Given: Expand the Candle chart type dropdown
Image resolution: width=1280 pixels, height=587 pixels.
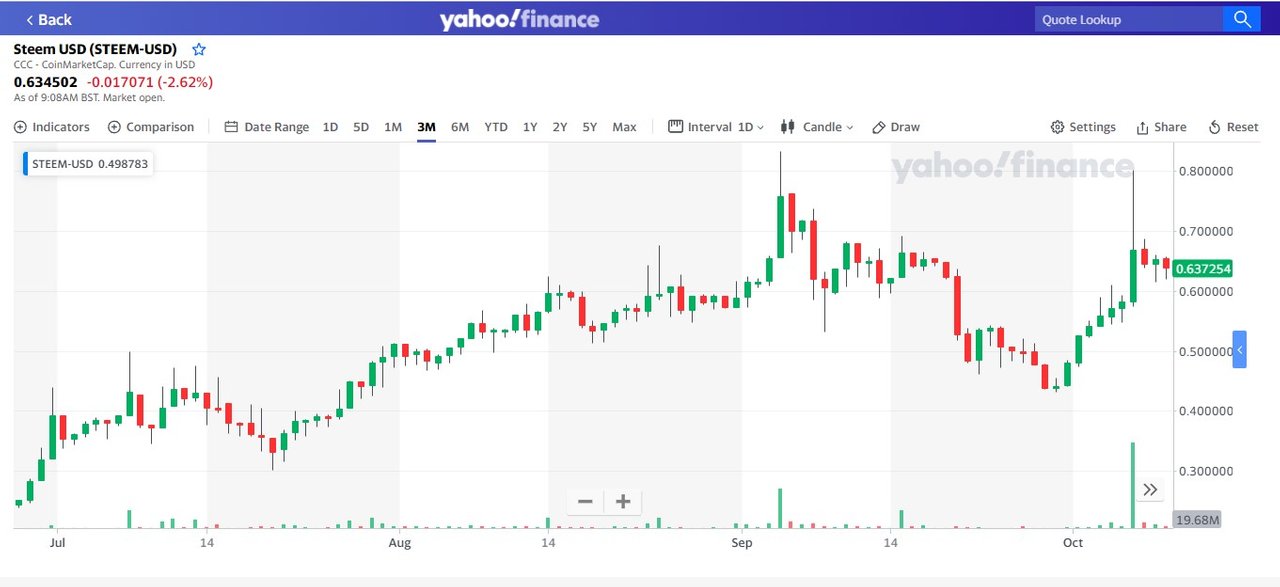Looking at the screenshot, I should (x=817, y=127).
